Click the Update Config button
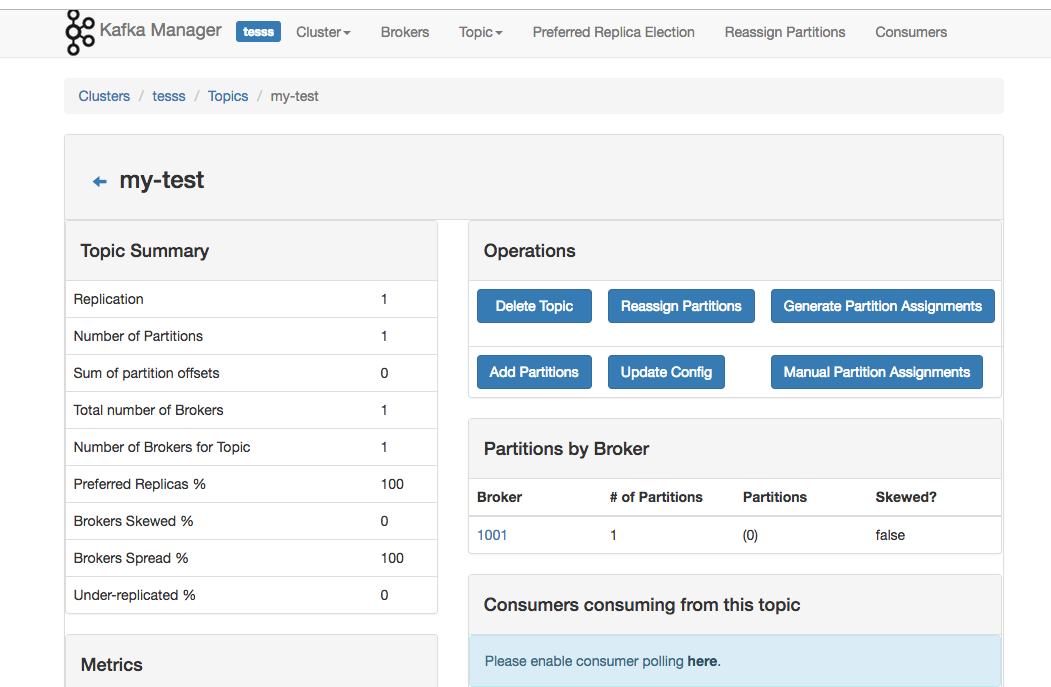Image resolution: width=1051 pixels, height=687 pixels. (666, 372)
